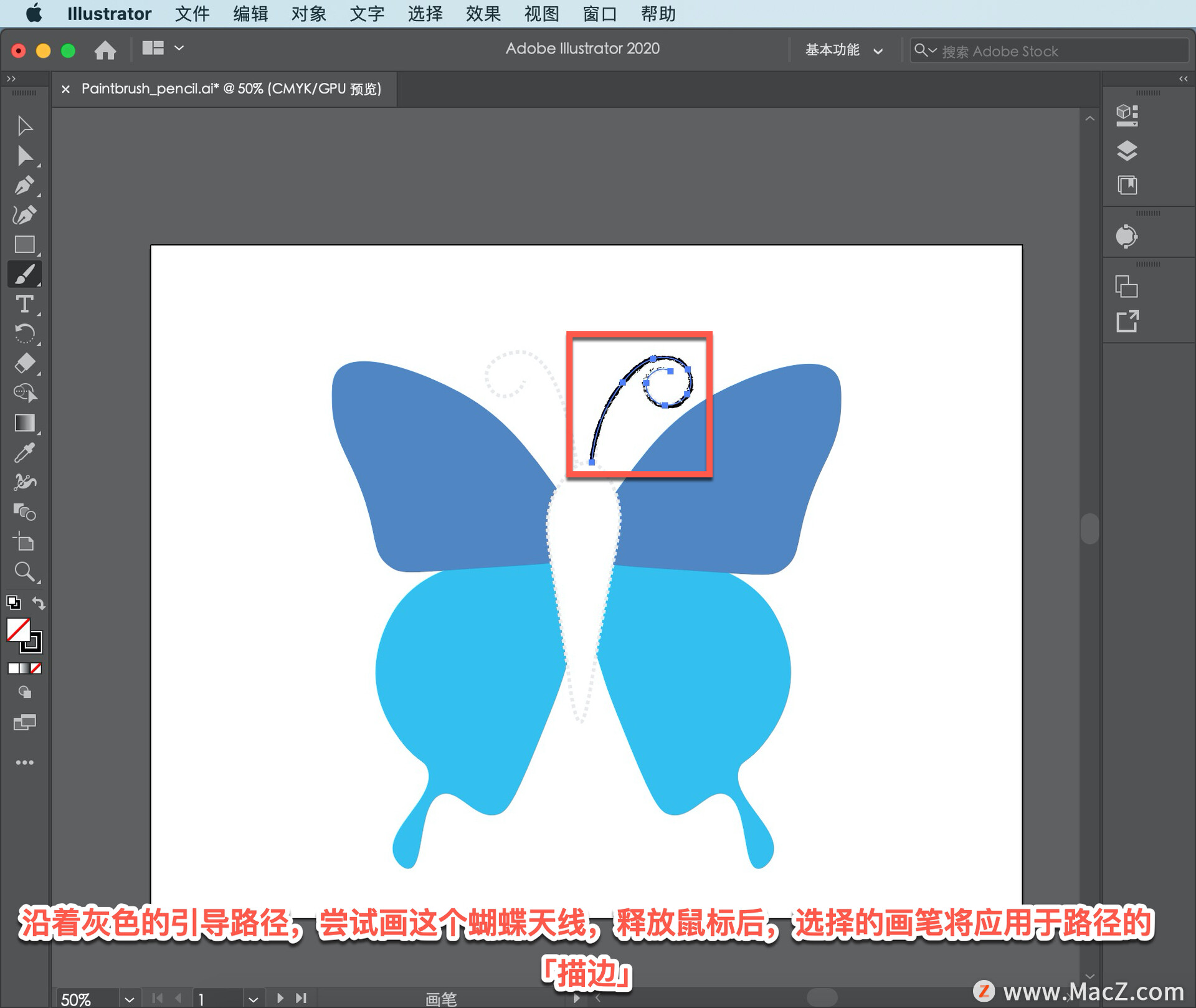
Task: Open the 选择 menu
Action: click(425, 14)
